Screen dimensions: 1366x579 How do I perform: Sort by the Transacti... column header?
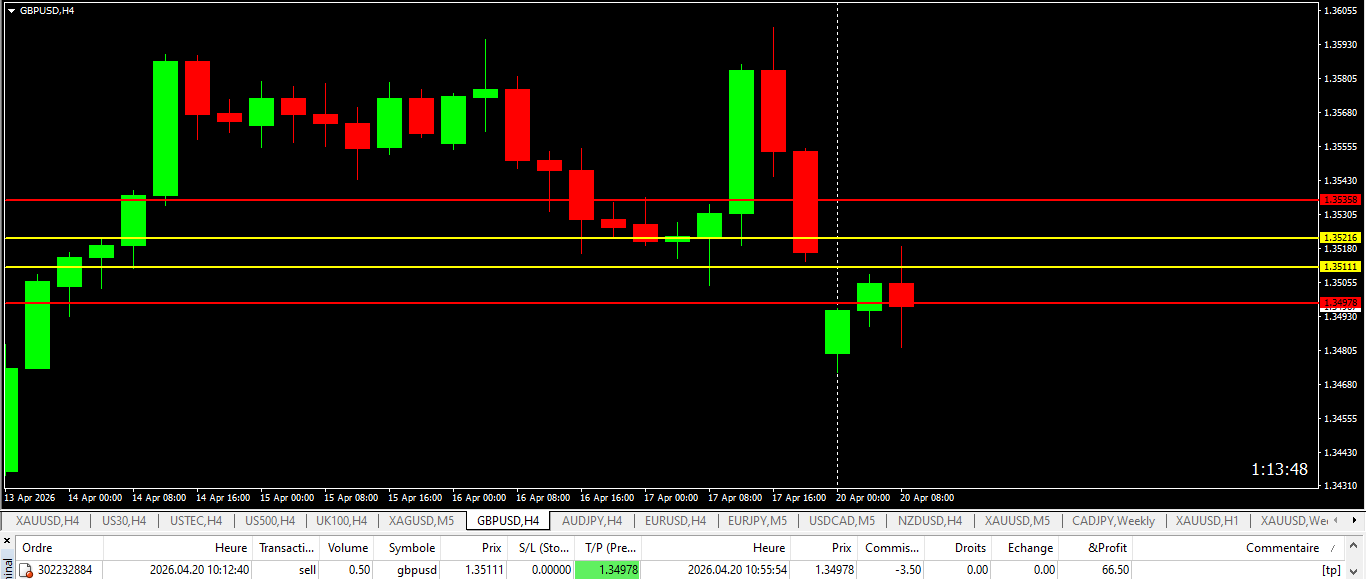287,548
